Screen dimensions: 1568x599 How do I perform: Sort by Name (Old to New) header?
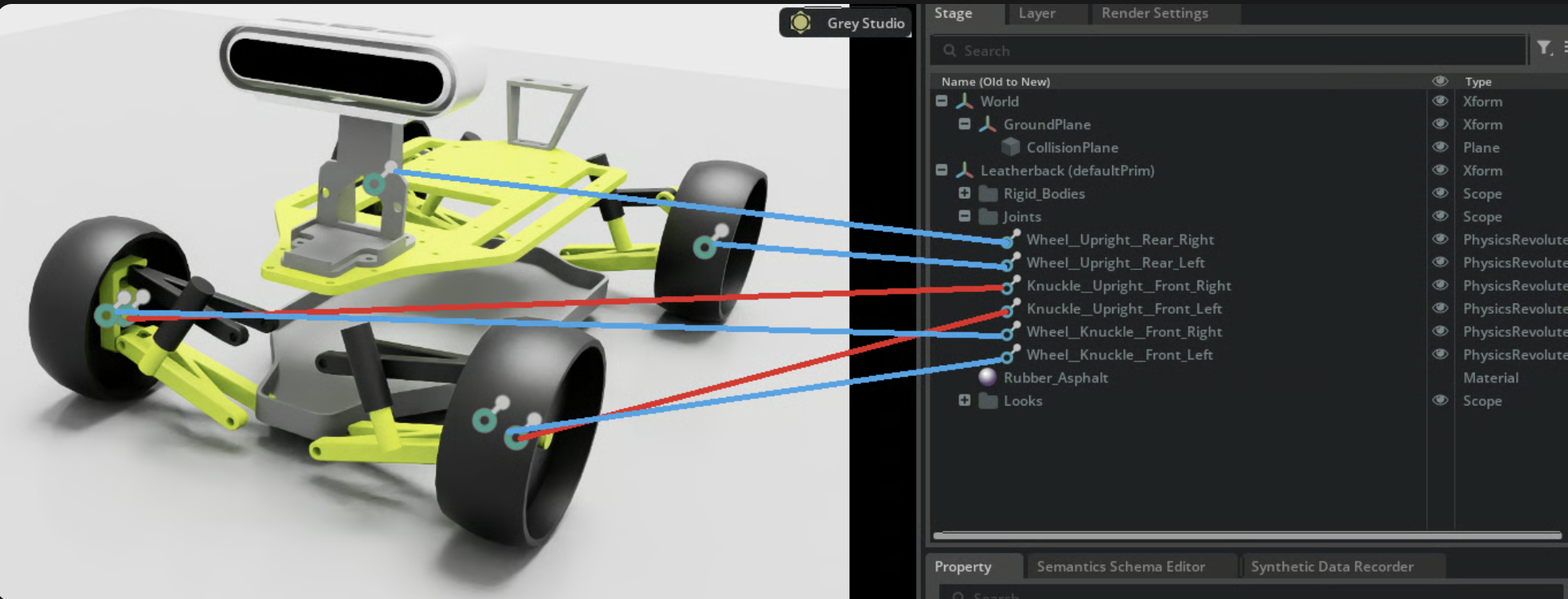click(996, 81)
